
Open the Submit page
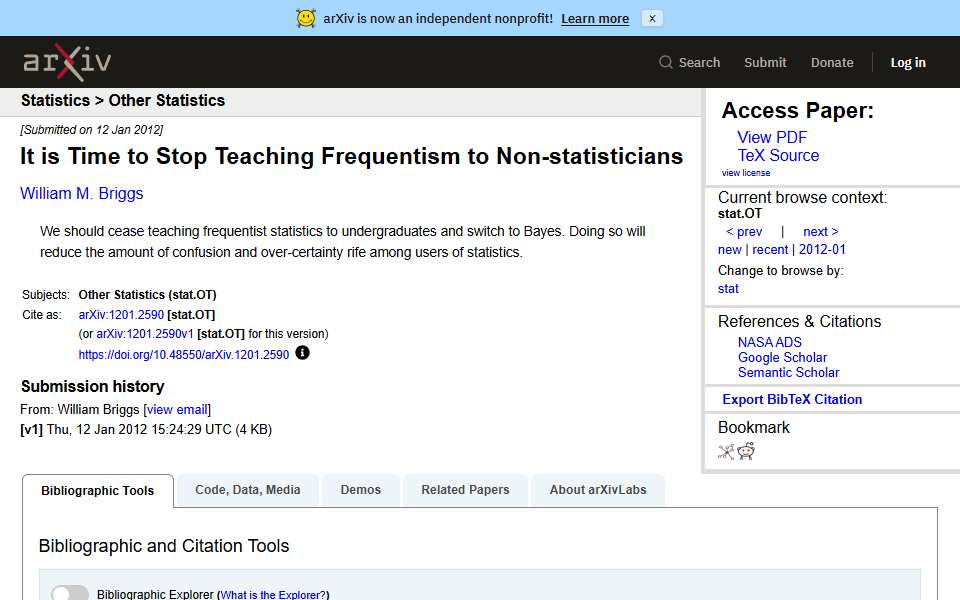[765, 62]
